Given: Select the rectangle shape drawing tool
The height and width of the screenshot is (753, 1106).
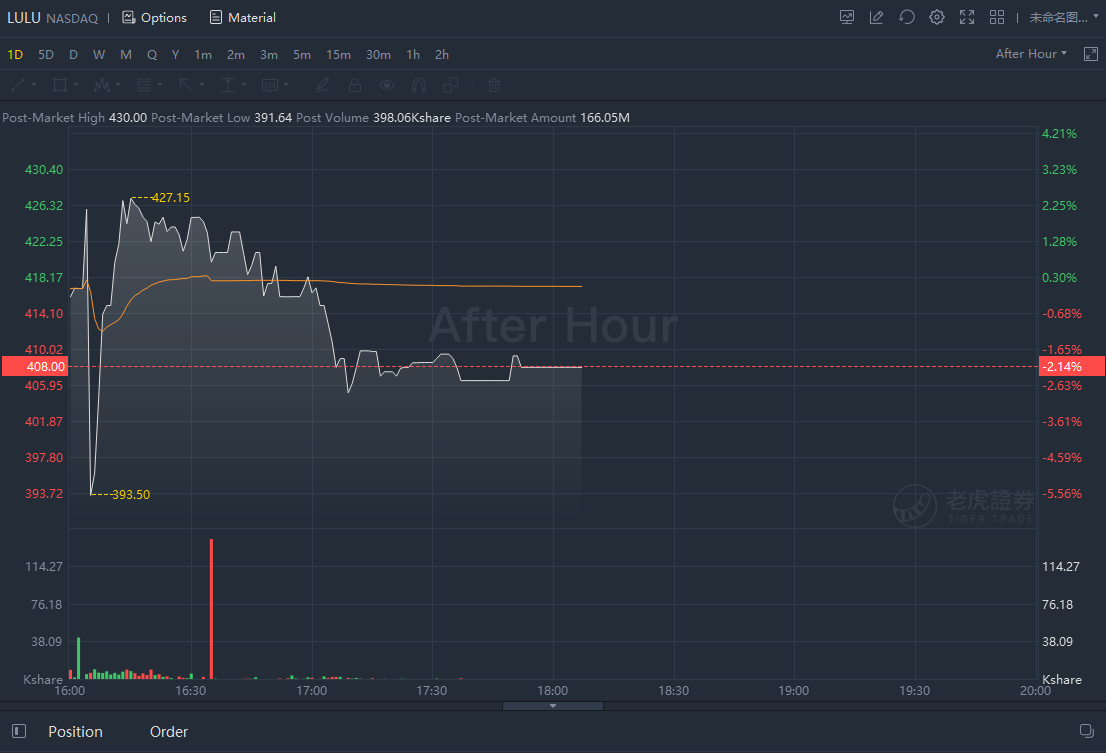Looking at the screenshot, I should point(60,85).
